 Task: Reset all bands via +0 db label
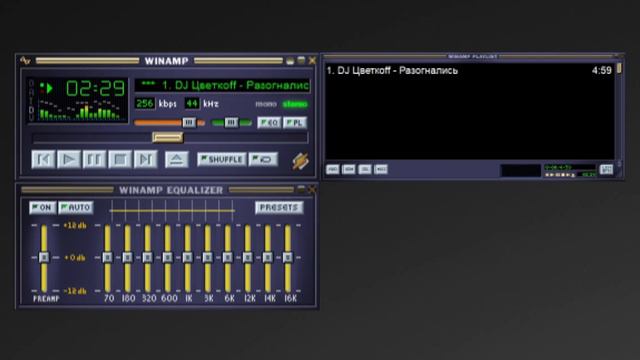[x=75, y=258]
